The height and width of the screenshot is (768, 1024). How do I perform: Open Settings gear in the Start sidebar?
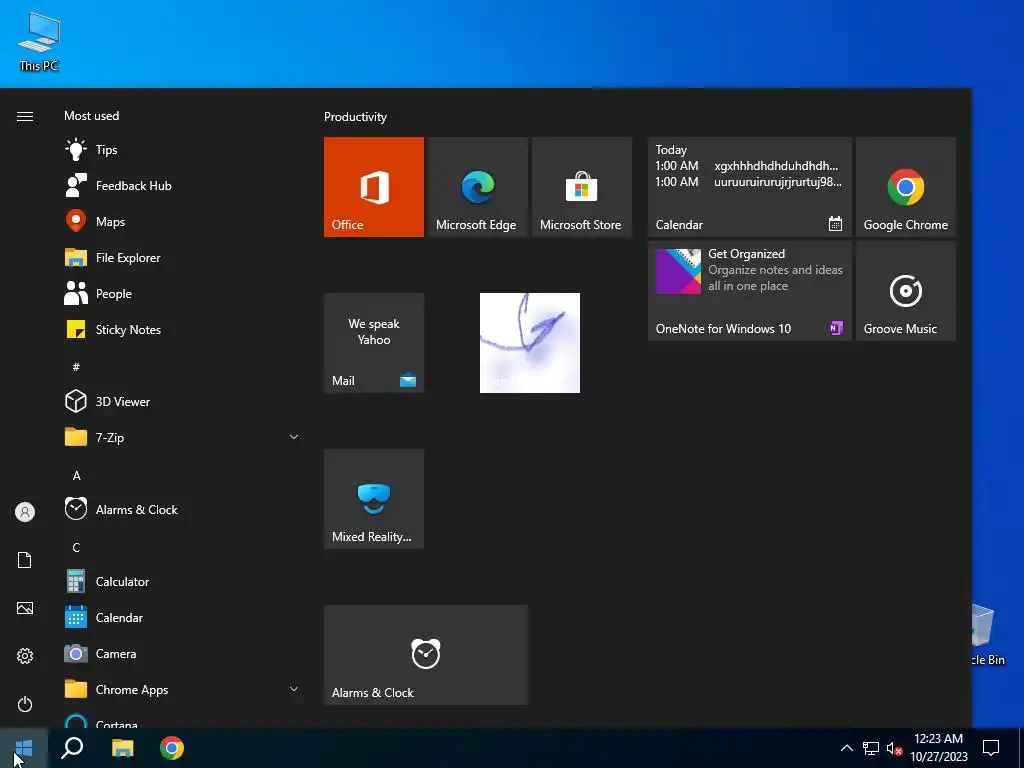[25, 656]
